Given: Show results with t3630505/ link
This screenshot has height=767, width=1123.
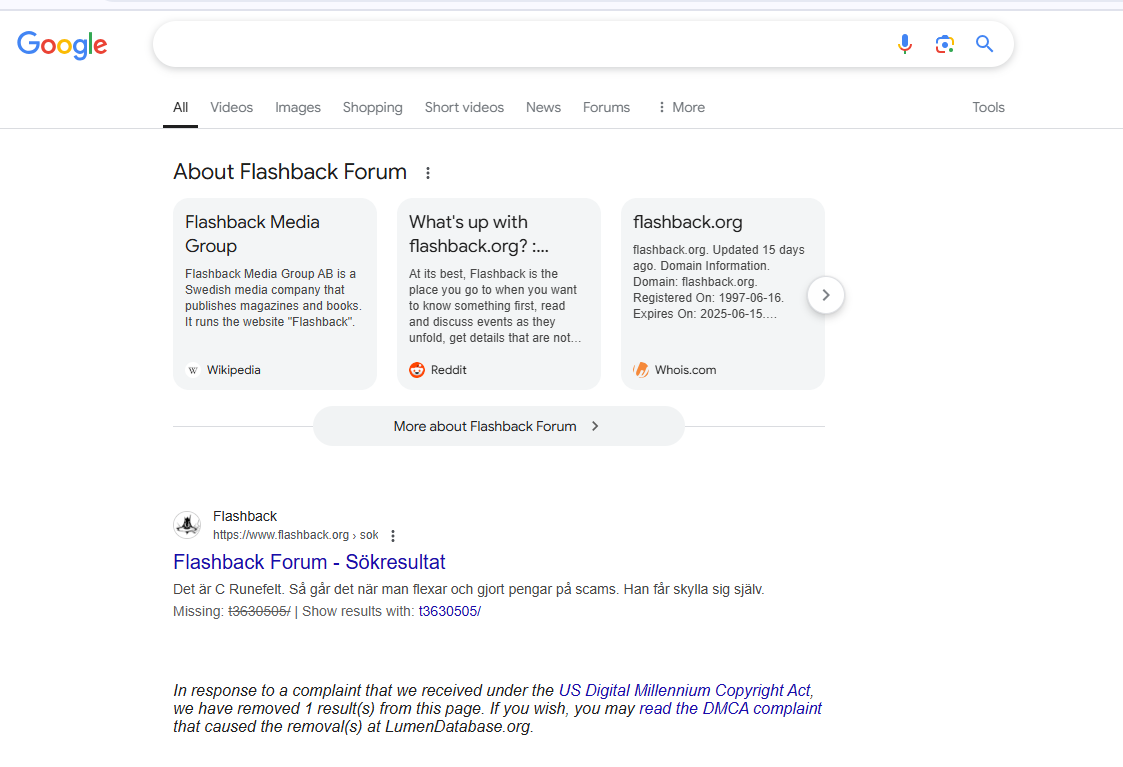Looking at the screenshot, I should [449, 611].
